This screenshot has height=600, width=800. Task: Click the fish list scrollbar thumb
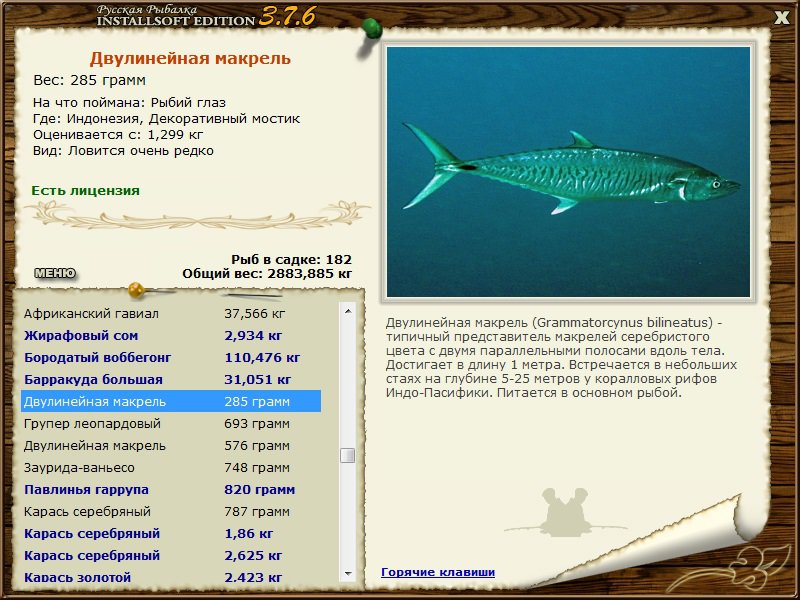[348, 455]
